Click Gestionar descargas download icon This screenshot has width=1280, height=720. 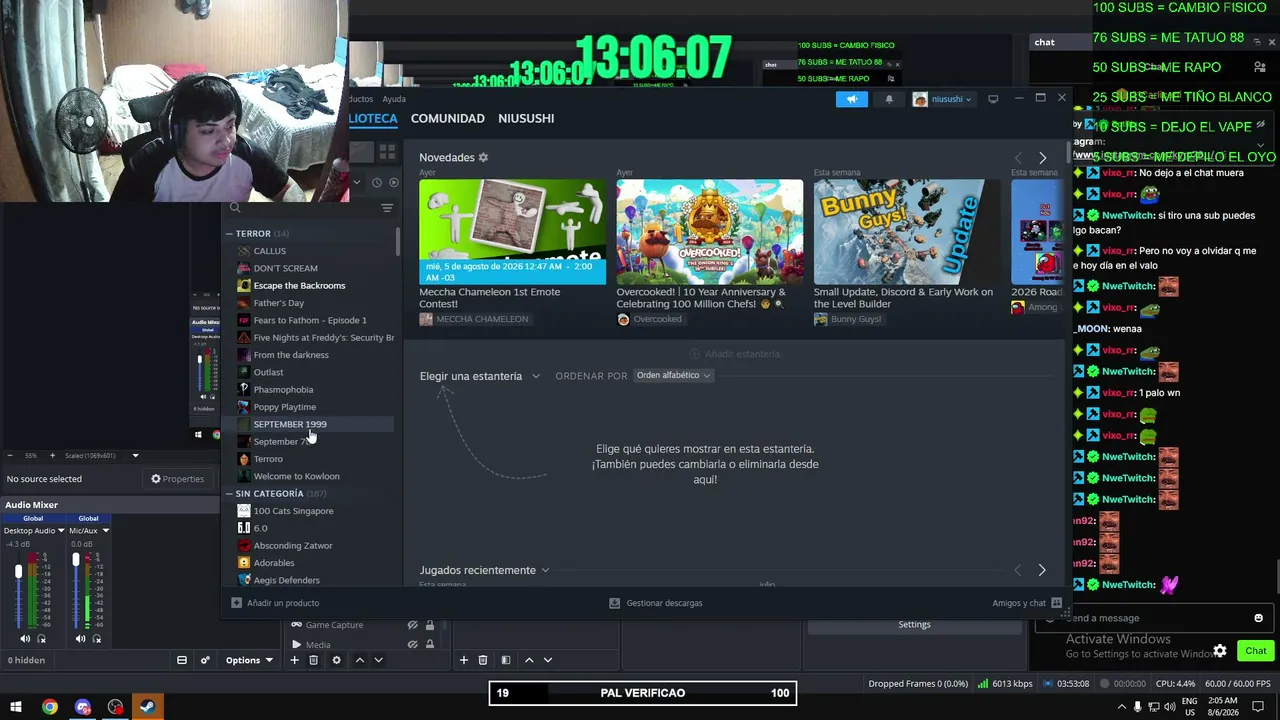click(615, 603)
